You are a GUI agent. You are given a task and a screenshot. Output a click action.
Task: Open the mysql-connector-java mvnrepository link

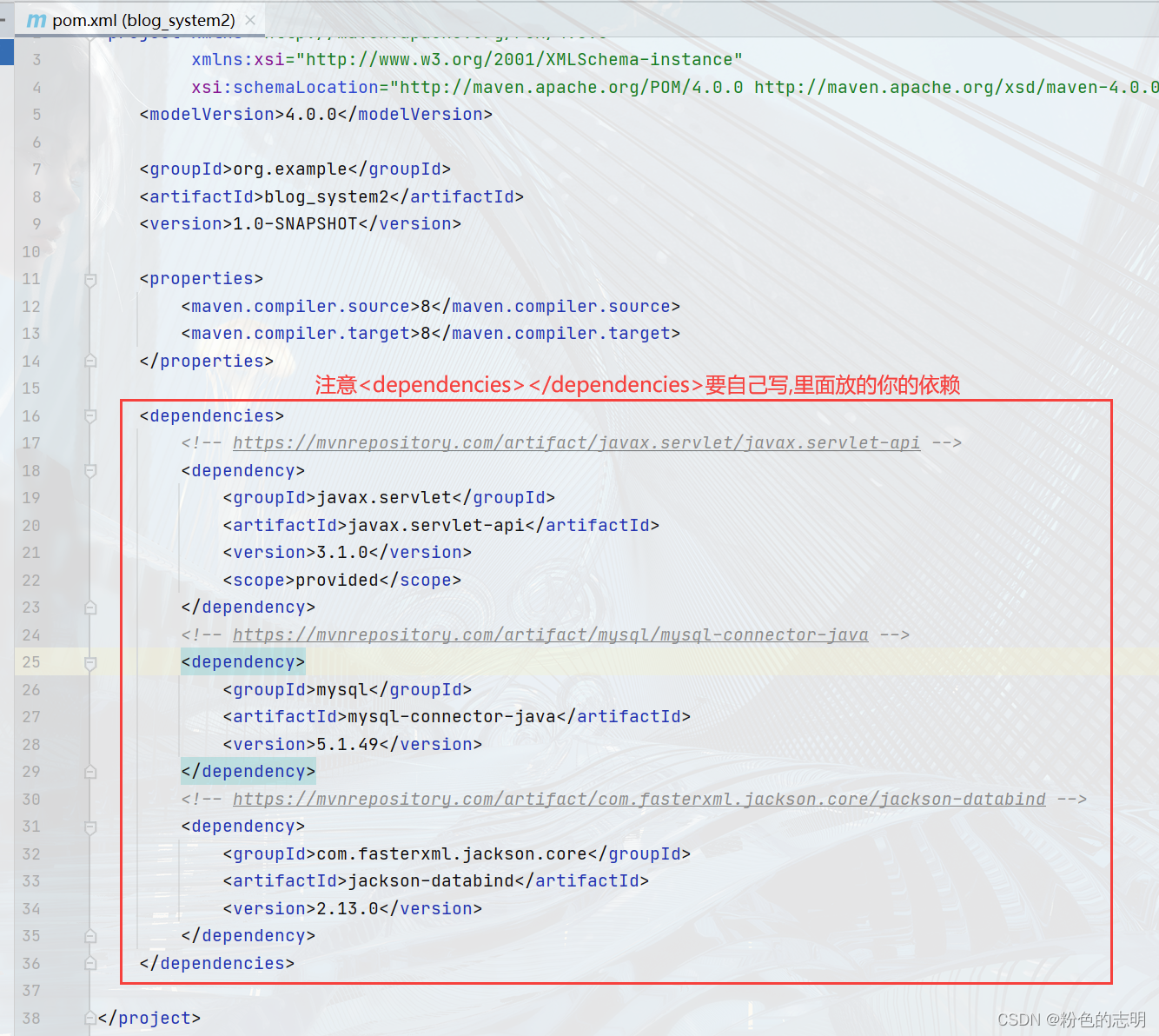[550, 635]
